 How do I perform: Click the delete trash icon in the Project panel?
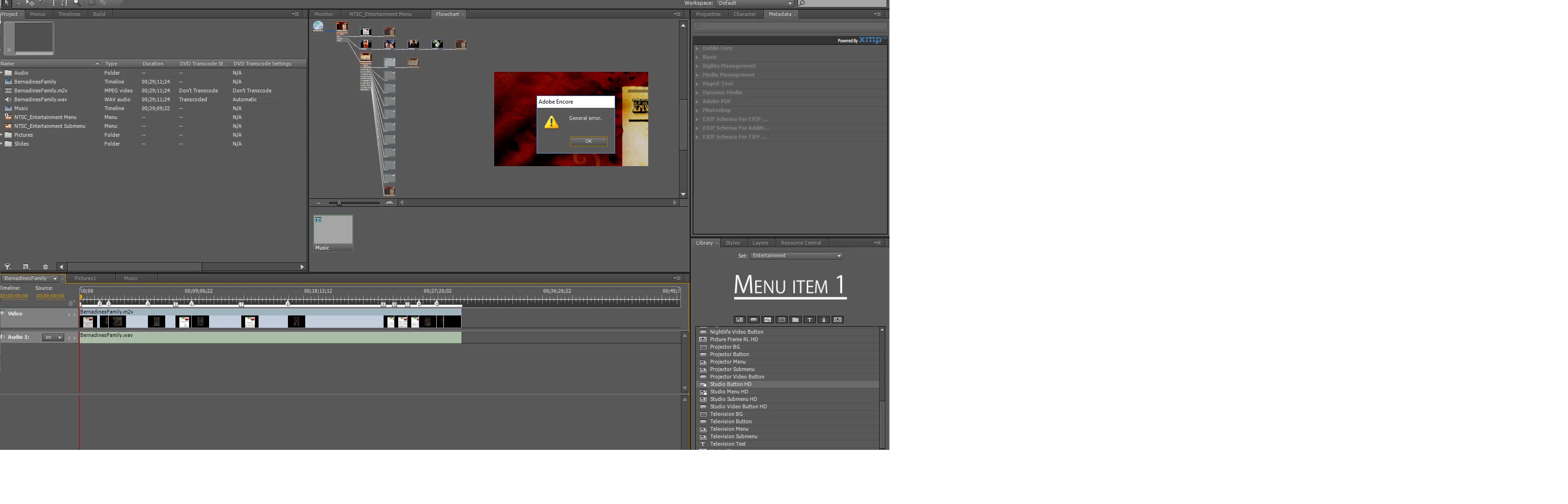pos(45,266)
